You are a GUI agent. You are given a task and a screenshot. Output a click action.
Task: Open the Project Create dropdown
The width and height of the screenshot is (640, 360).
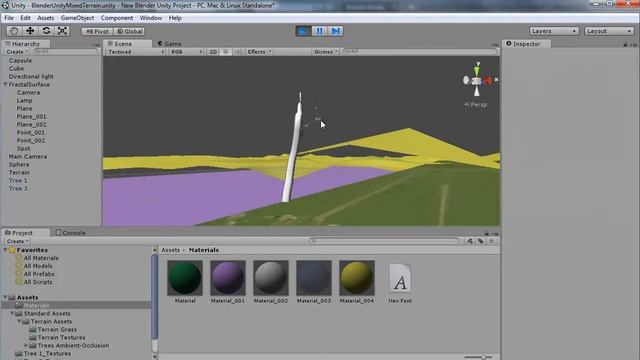17,241
